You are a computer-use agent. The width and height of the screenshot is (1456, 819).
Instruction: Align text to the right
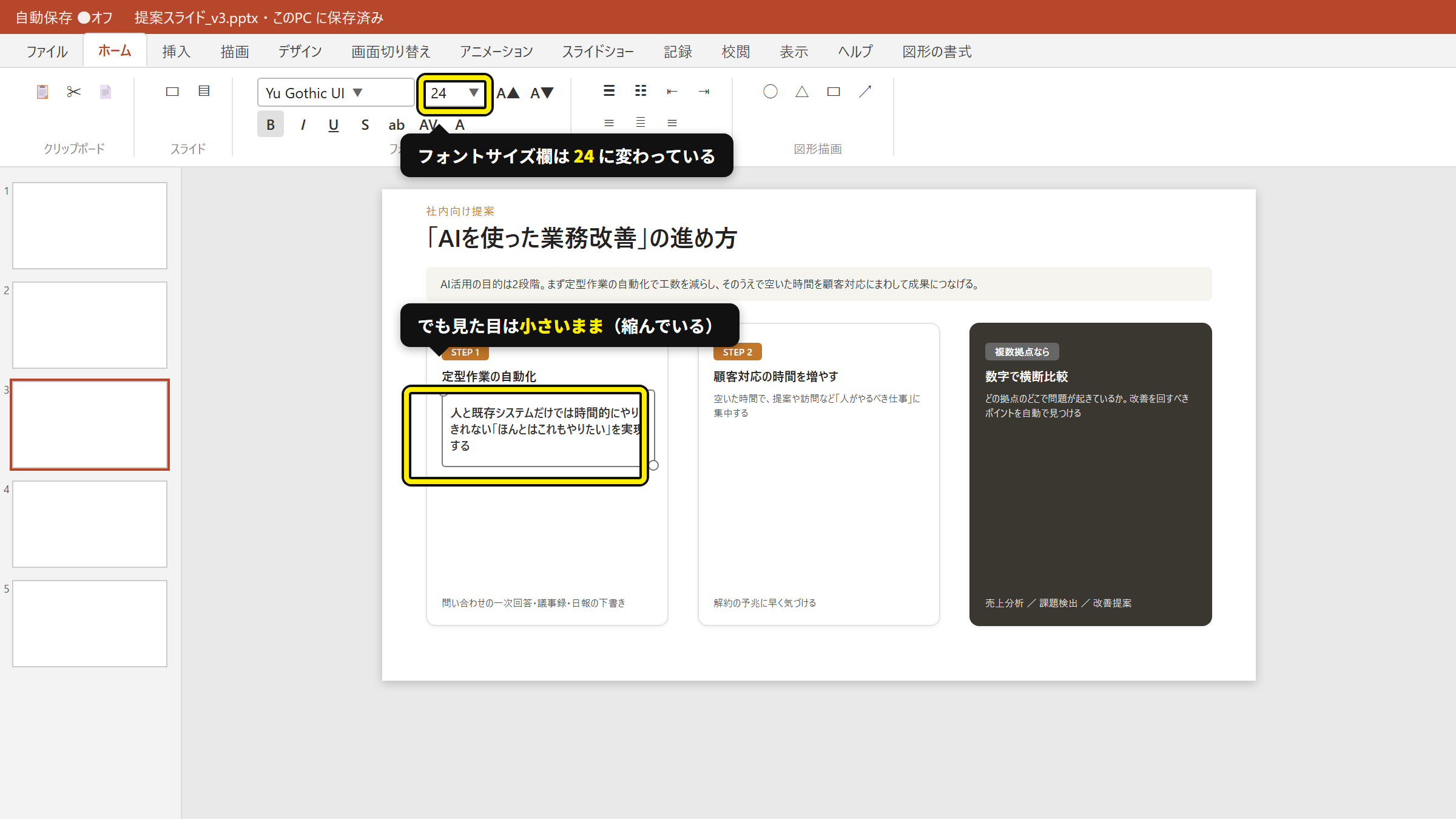tap(672, 123)
